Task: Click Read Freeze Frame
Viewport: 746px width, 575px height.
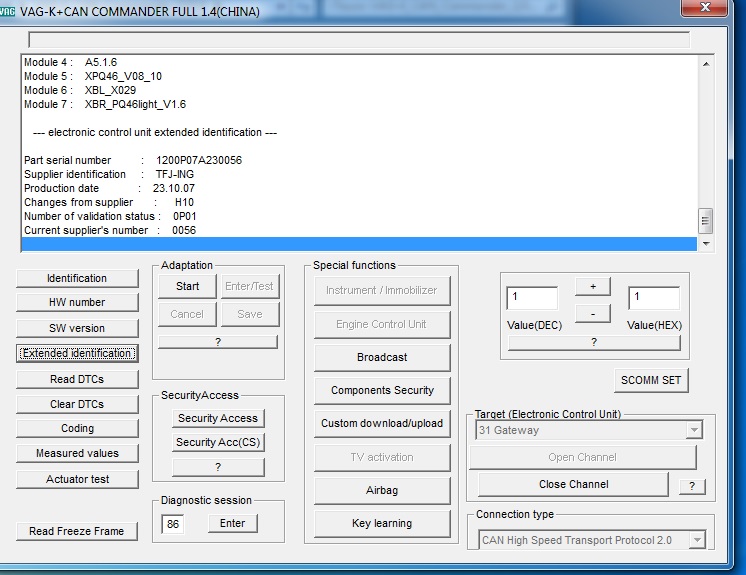Action: [x=77, y=531]
